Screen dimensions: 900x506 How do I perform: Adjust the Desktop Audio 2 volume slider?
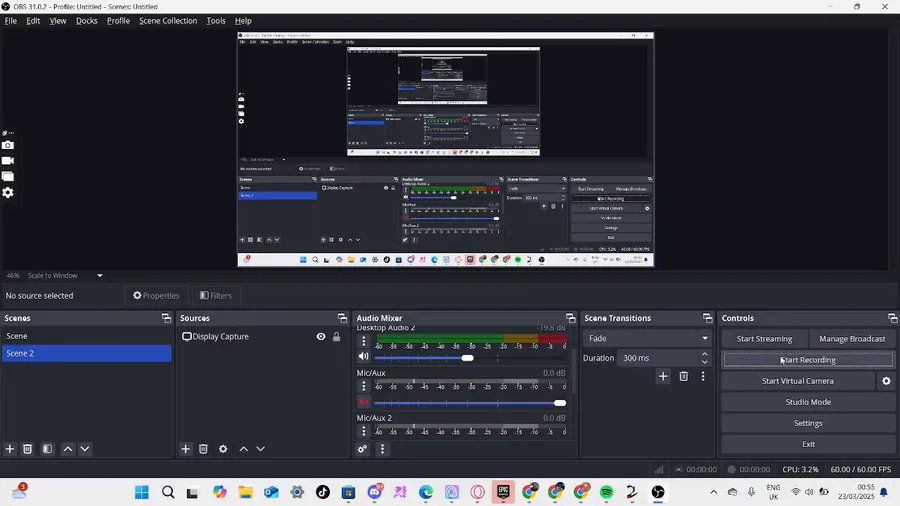[x=470, y=357]
